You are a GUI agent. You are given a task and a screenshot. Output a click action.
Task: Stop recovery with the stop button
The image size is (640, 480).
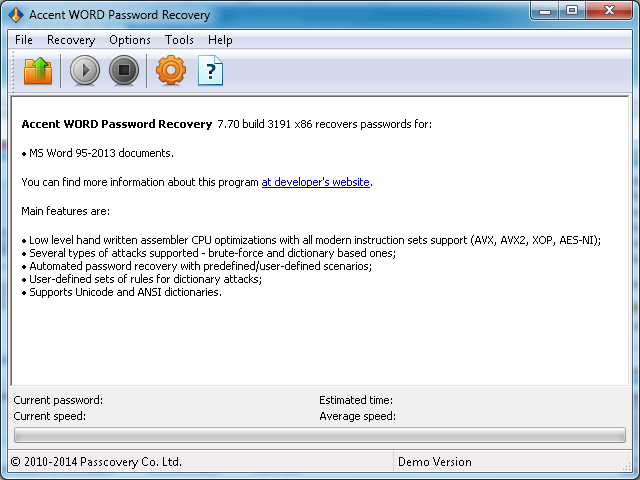[124, 71]
